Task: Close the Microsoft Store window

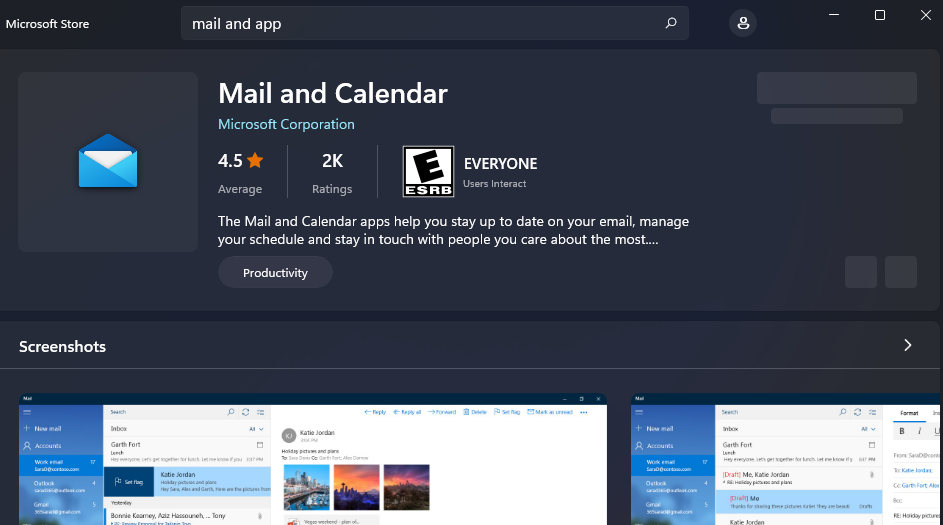Action: coord(926,15)
